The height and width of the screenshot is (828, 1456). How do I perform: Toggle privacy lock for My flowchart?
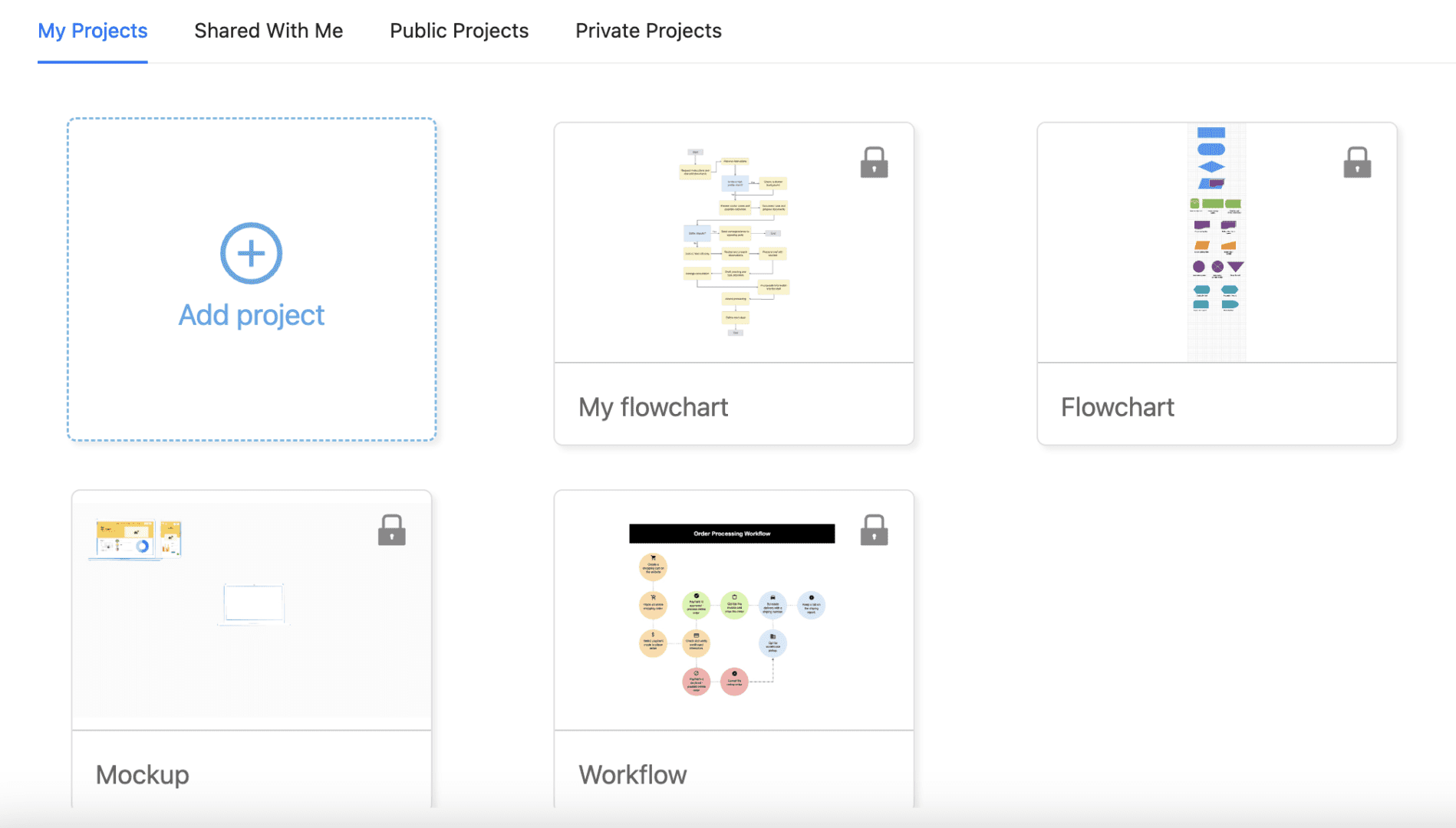click(x=874, y=162)
